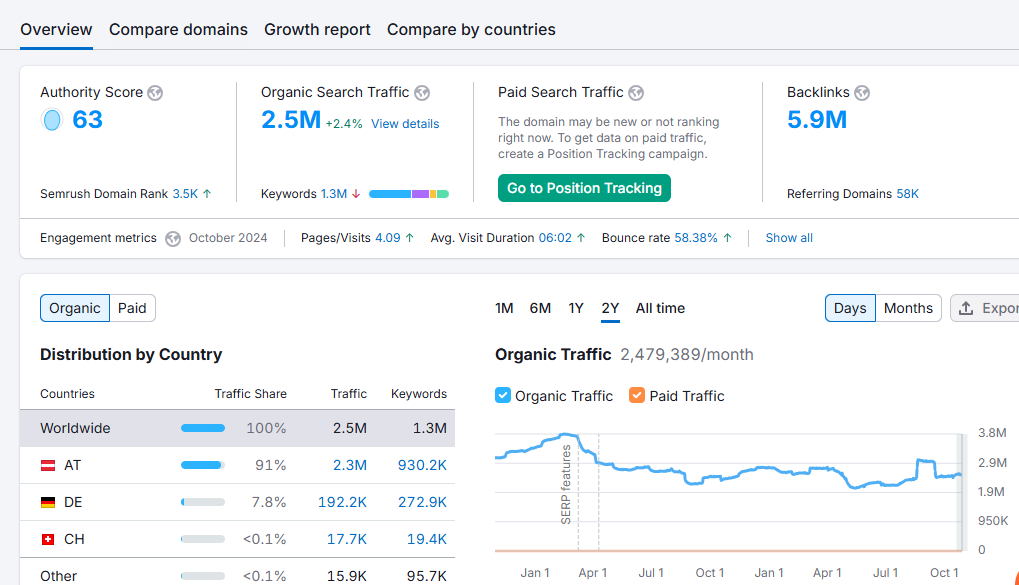Click the Germany flag icon
The width and height of the screenshot is (1019, 585).
pos(48,502)
